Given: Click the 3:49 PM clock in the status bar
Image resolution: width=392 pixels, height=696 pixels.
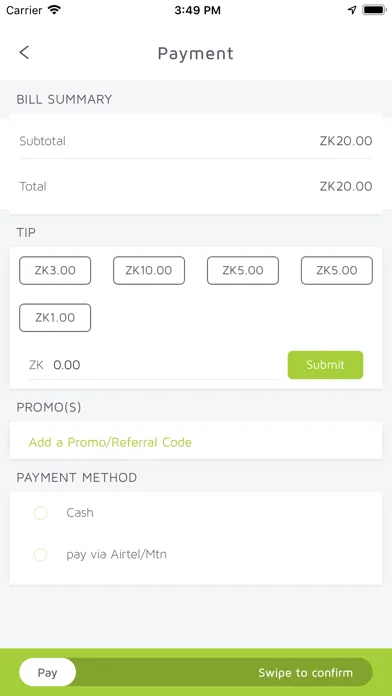Looking at the screenshot, I should 198,11.
